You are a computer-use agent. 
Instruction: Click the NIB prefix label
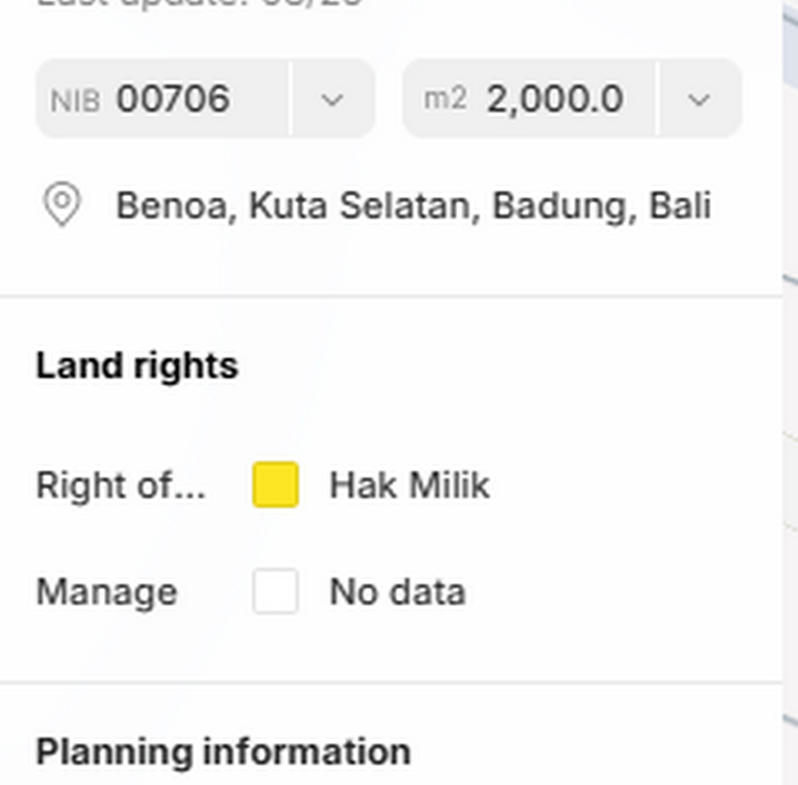[x=75, y=100]
